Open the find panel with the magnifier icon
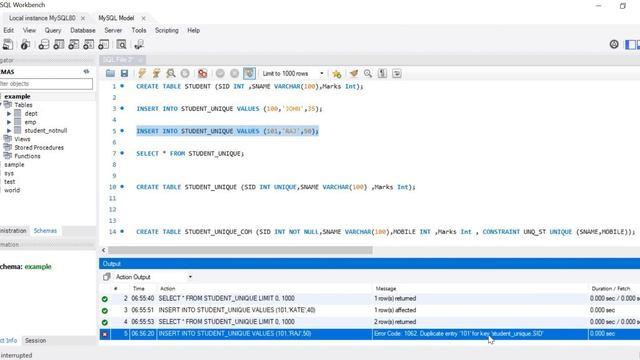Image resolution: width=640 pixels, height=360 pixels. pos(368,73)
